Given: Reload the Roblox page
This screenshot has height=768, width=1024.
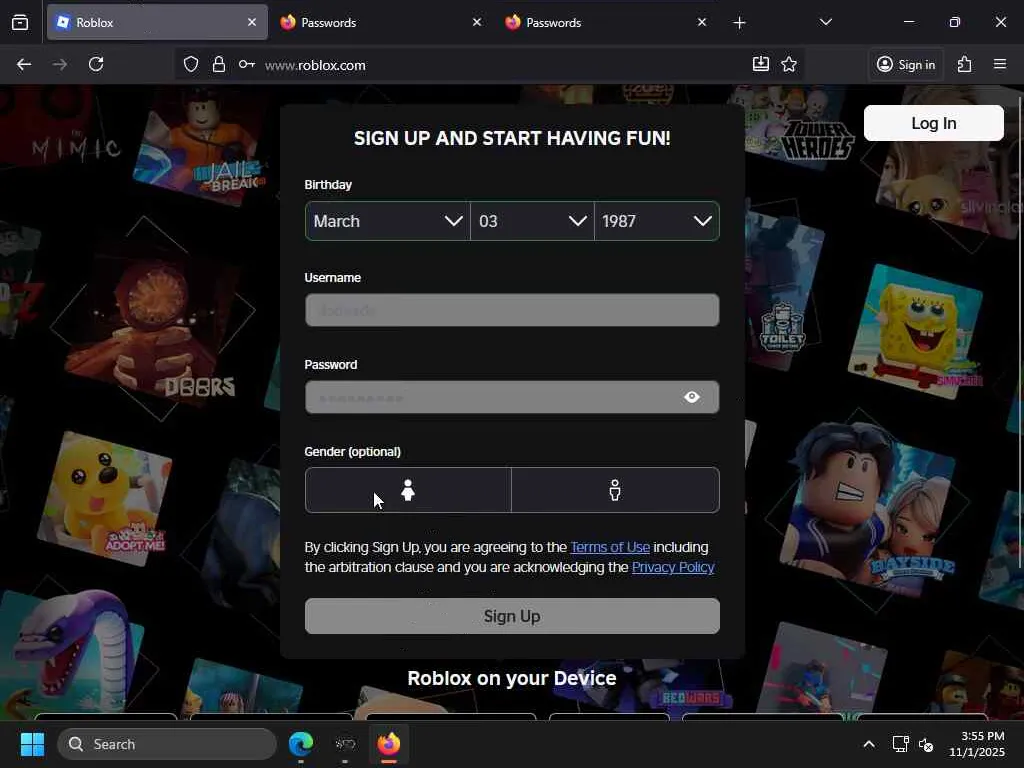Looking at the screenshot, I should (96, 64).
